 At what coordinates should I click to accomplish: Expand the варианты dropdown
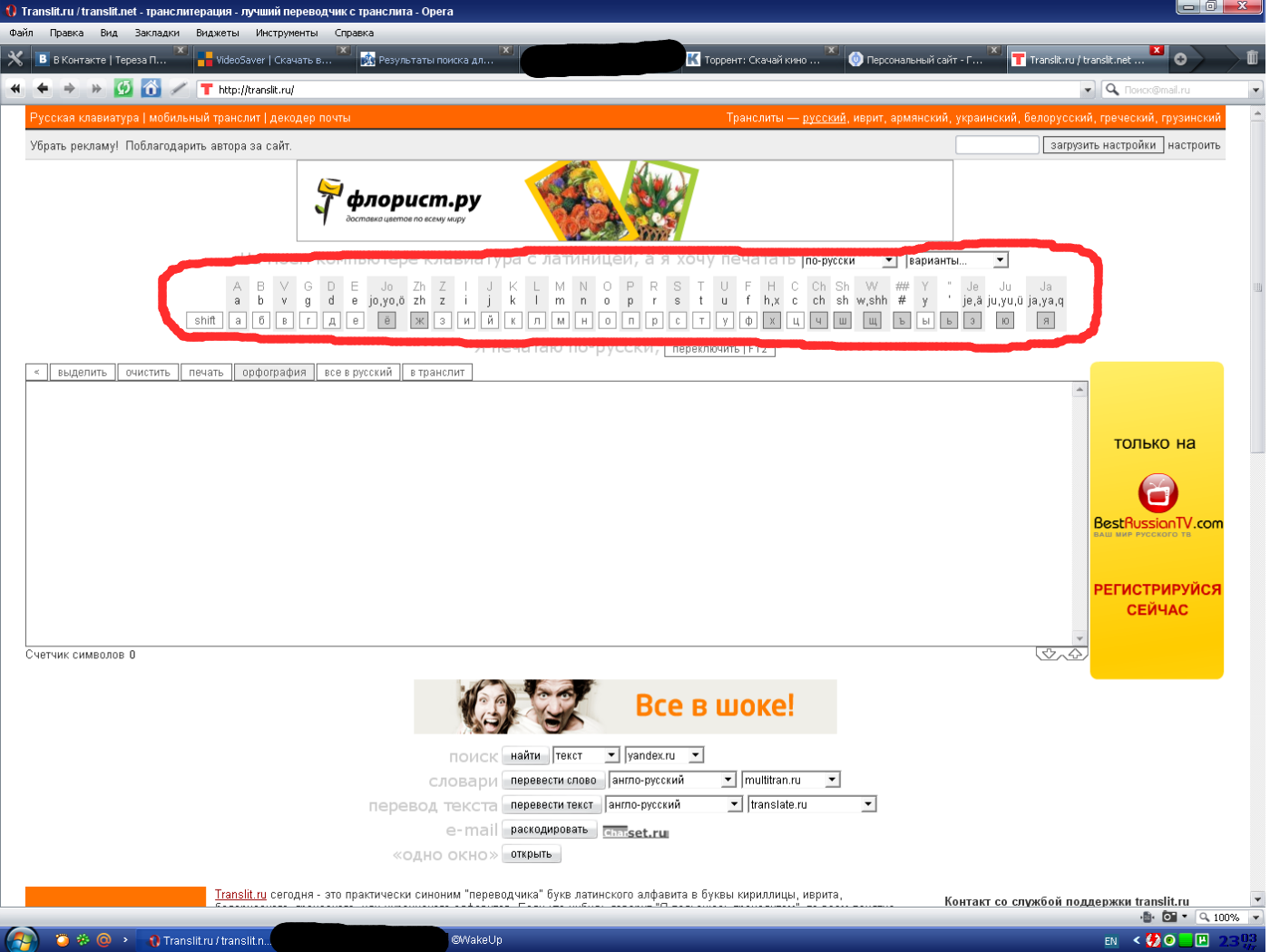[x=956, y=261]
